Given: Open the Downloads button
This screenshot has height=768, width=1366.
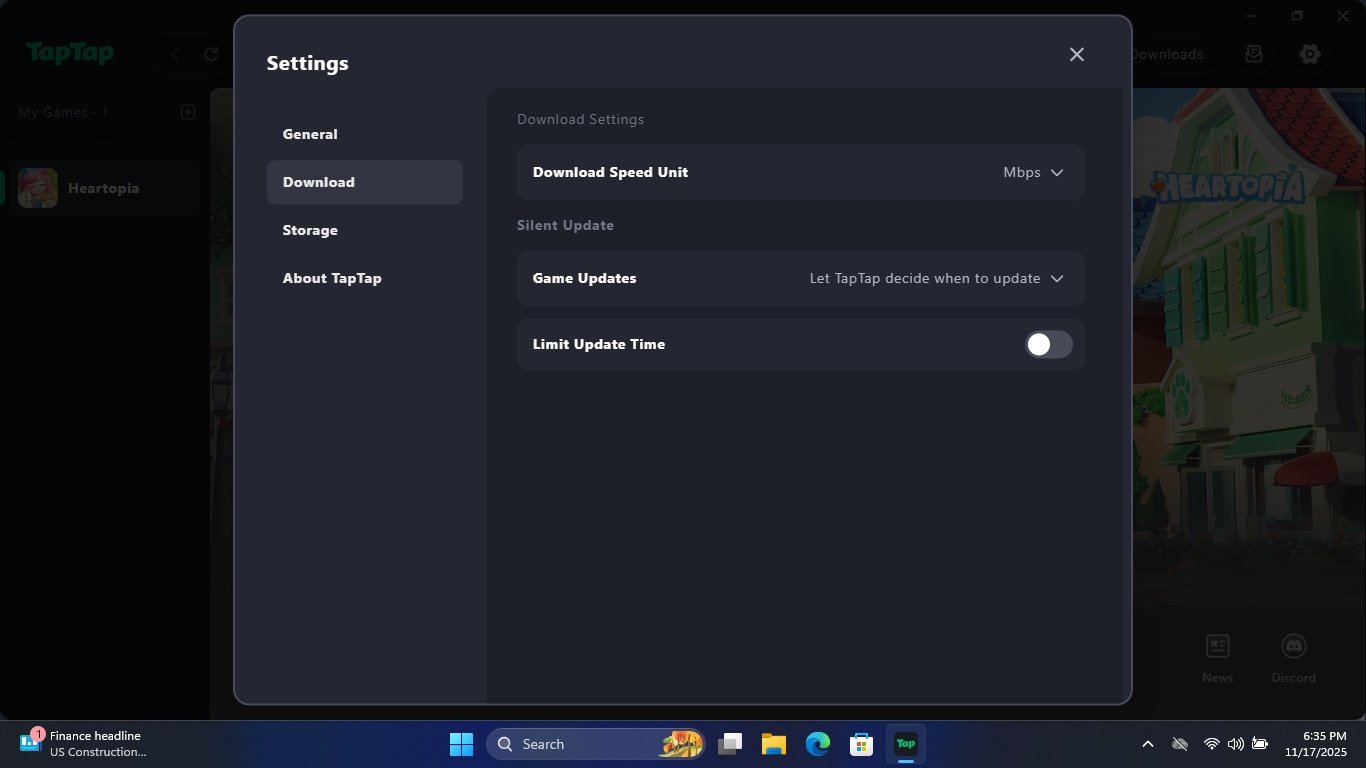Looking at the screenshot, I should tap(1169, 54).
